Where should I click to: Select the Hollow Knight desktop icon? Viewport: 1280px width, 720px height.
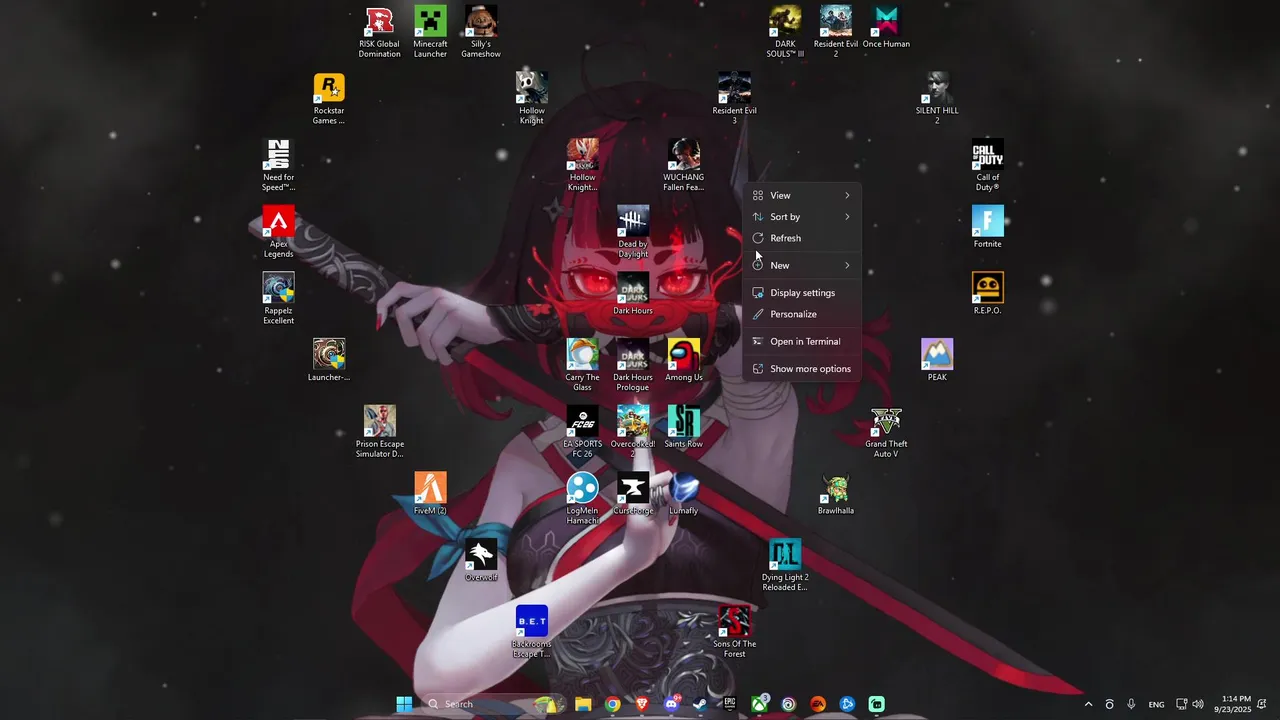pyautogui.click(x=532, y=99)
